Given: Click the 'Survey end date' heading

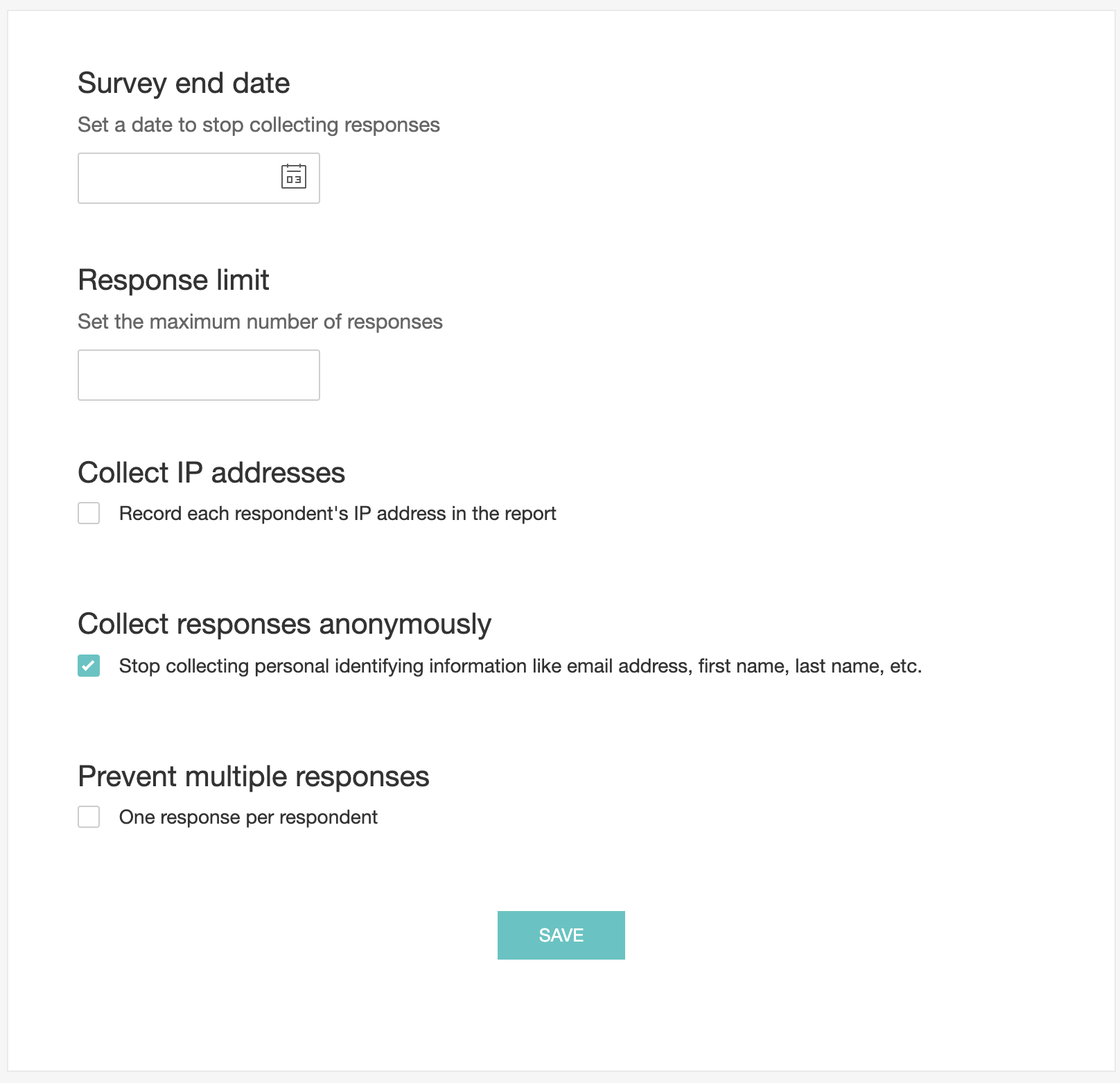Looking at the screenshot, I should (184, 83).
